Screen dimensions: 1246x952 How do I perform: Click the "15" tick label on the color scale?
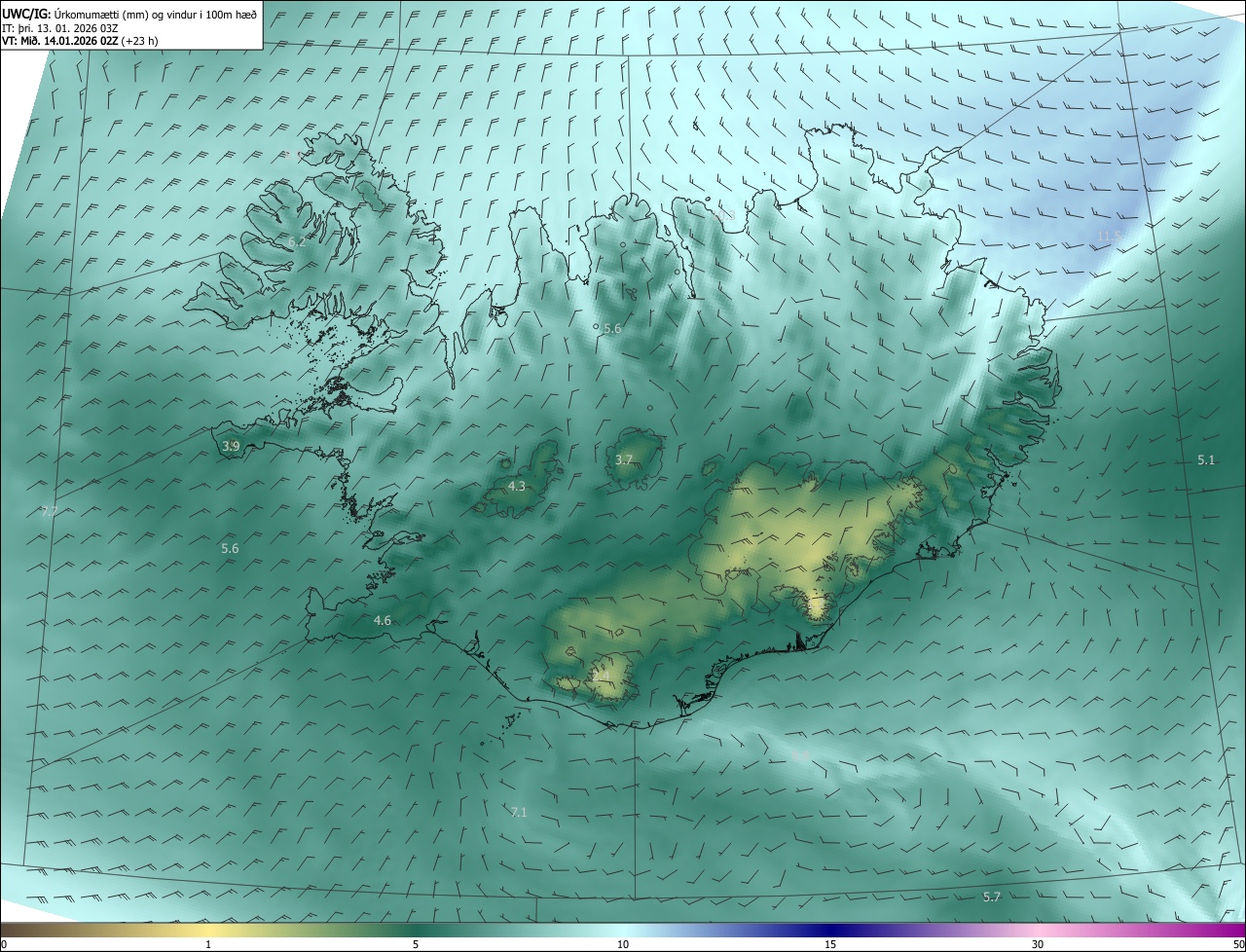point(830,944)
